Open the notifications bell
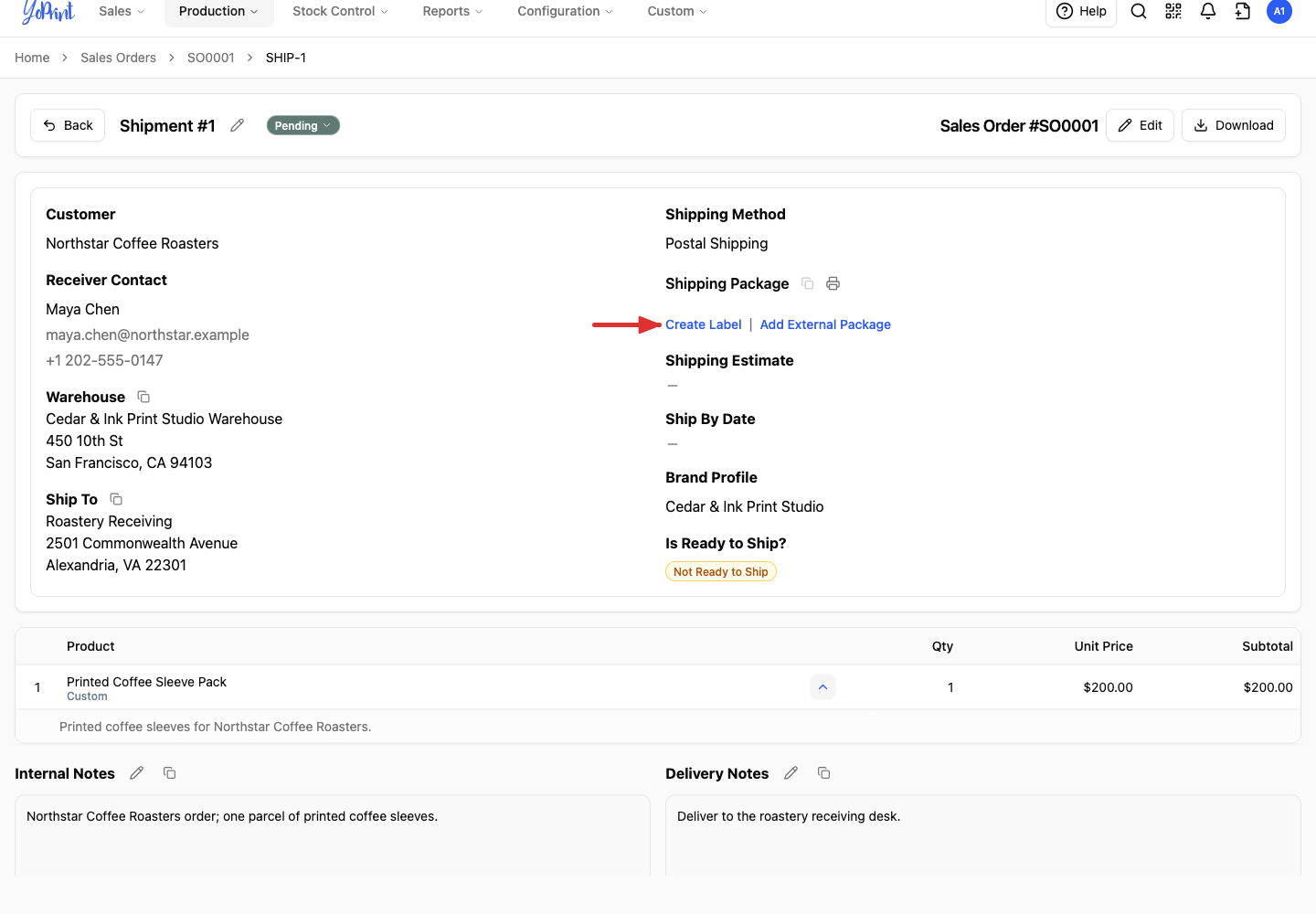 (1208, 11)
